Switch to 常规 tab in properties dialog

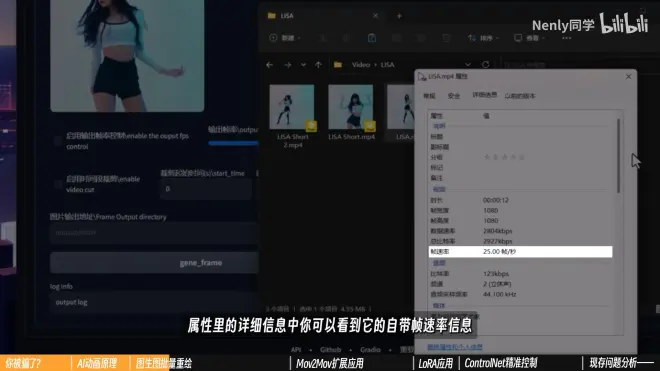(x=429, y=96)
